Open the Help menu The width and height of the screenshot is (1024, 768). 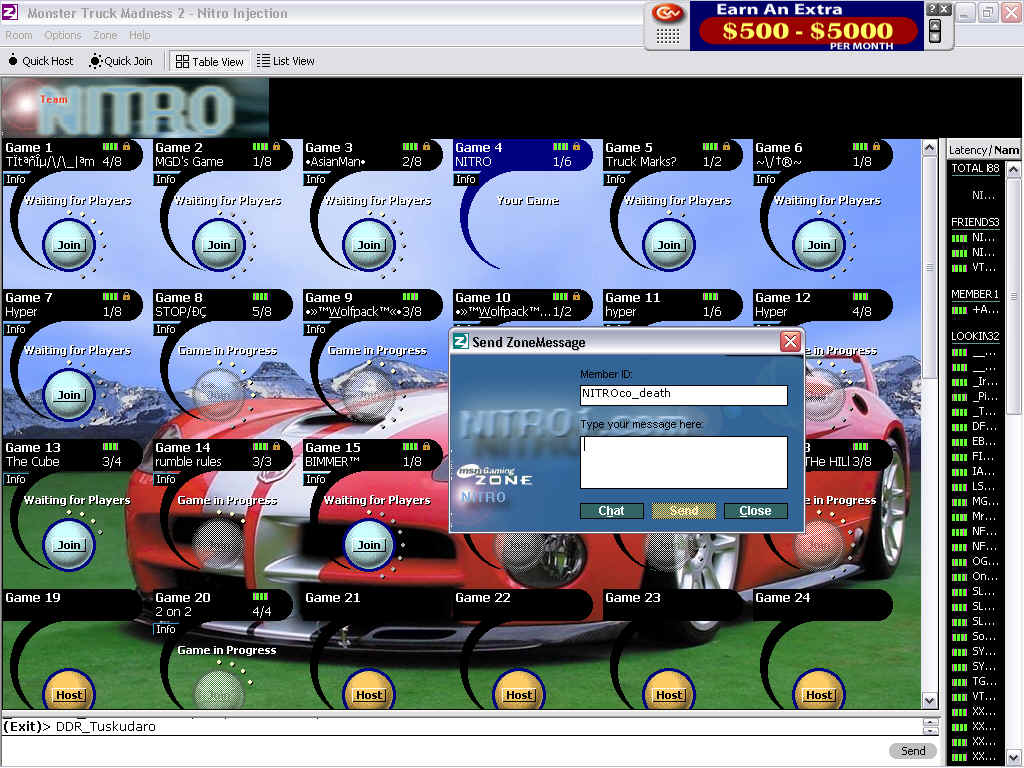[x=139, y=35]
